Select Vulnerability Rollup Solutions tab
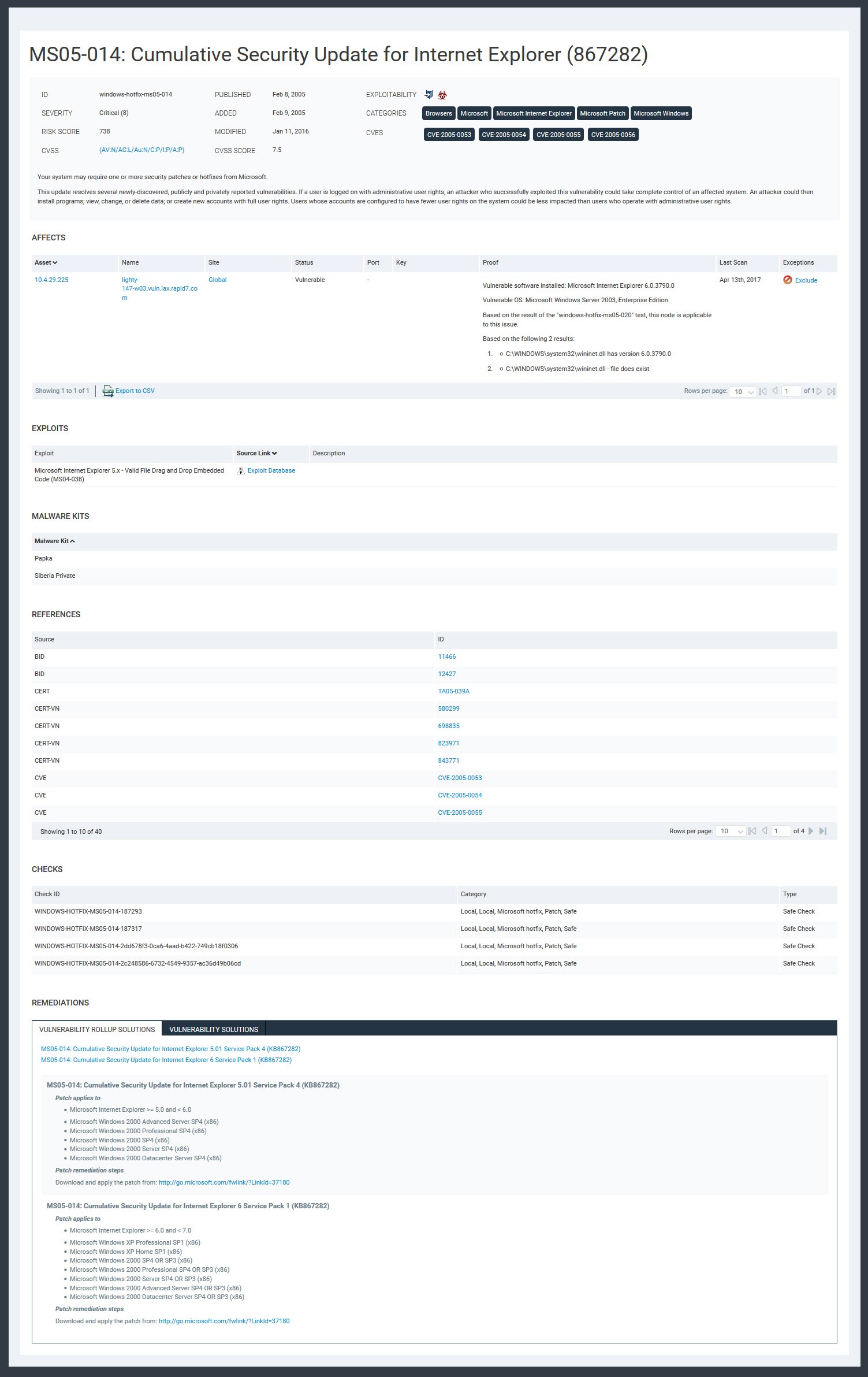 [97, 1030]
